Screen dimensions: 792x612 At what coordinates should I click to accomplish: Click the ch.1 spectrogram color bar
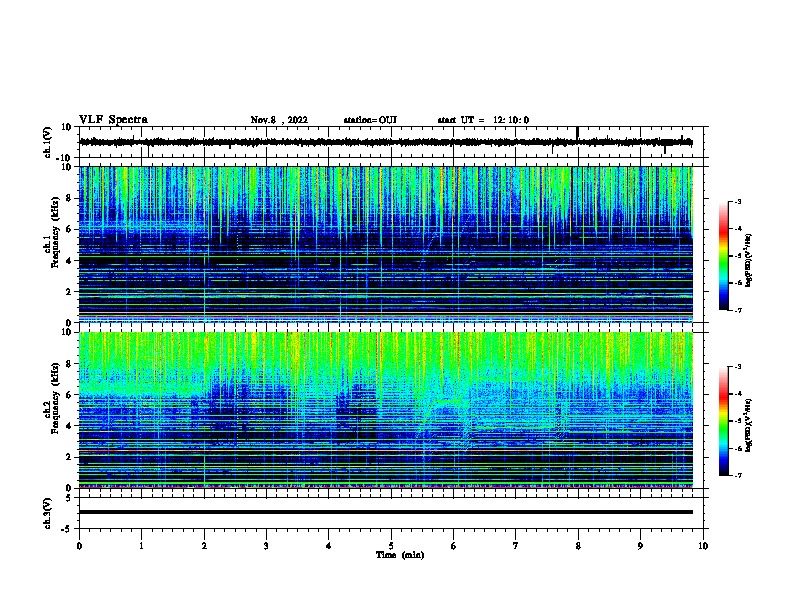pos(723,256)
